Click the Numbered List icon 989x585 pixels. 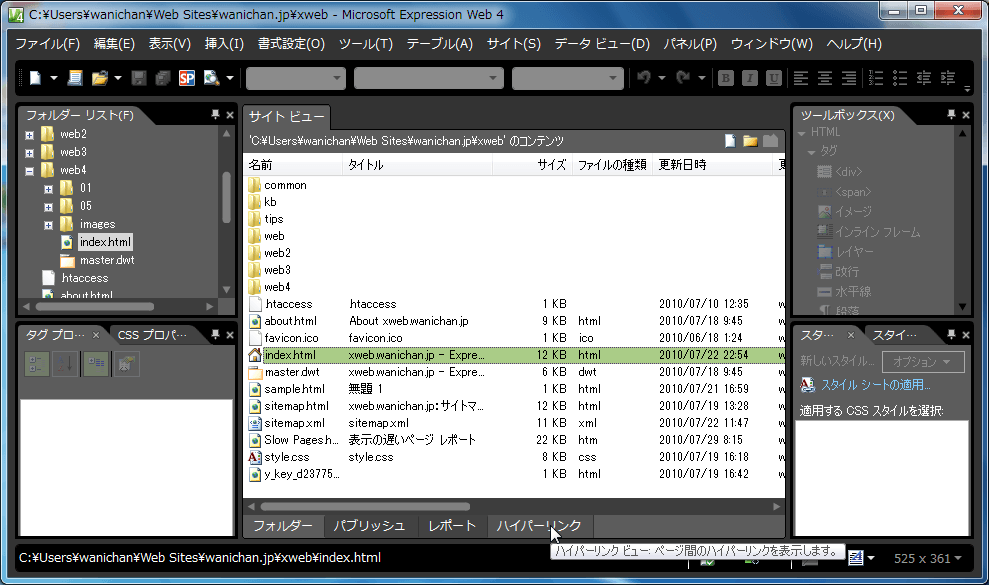pyautogui.click(x=876, y=78)
